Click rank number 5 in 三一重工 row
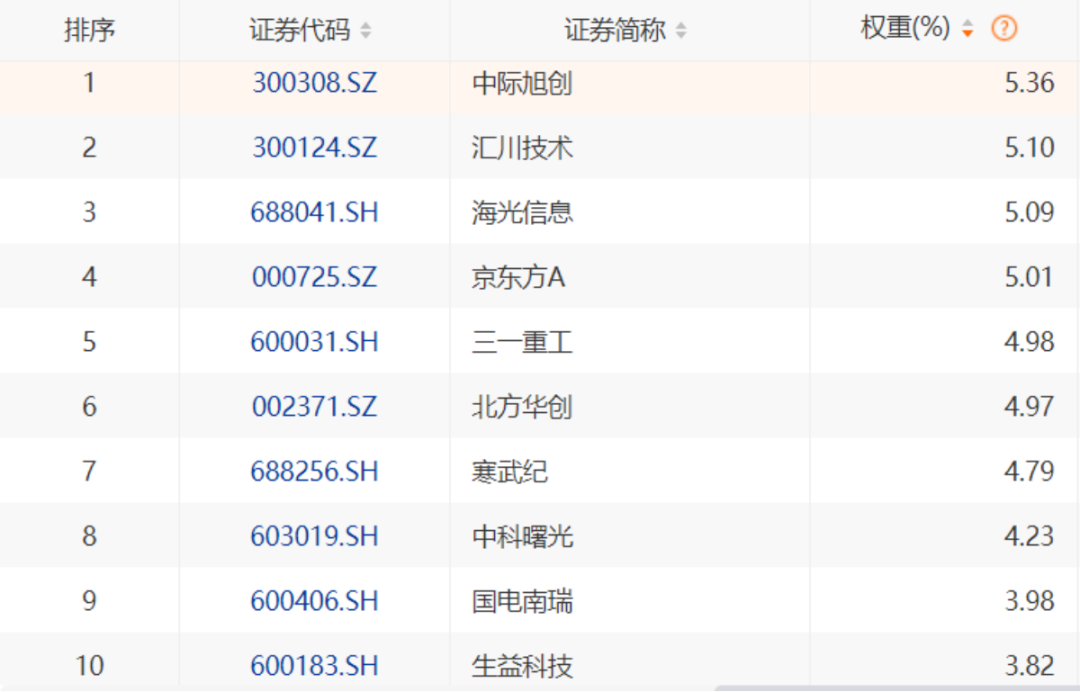The height and width of the screenshot is (692, 1080). point(89,342)
